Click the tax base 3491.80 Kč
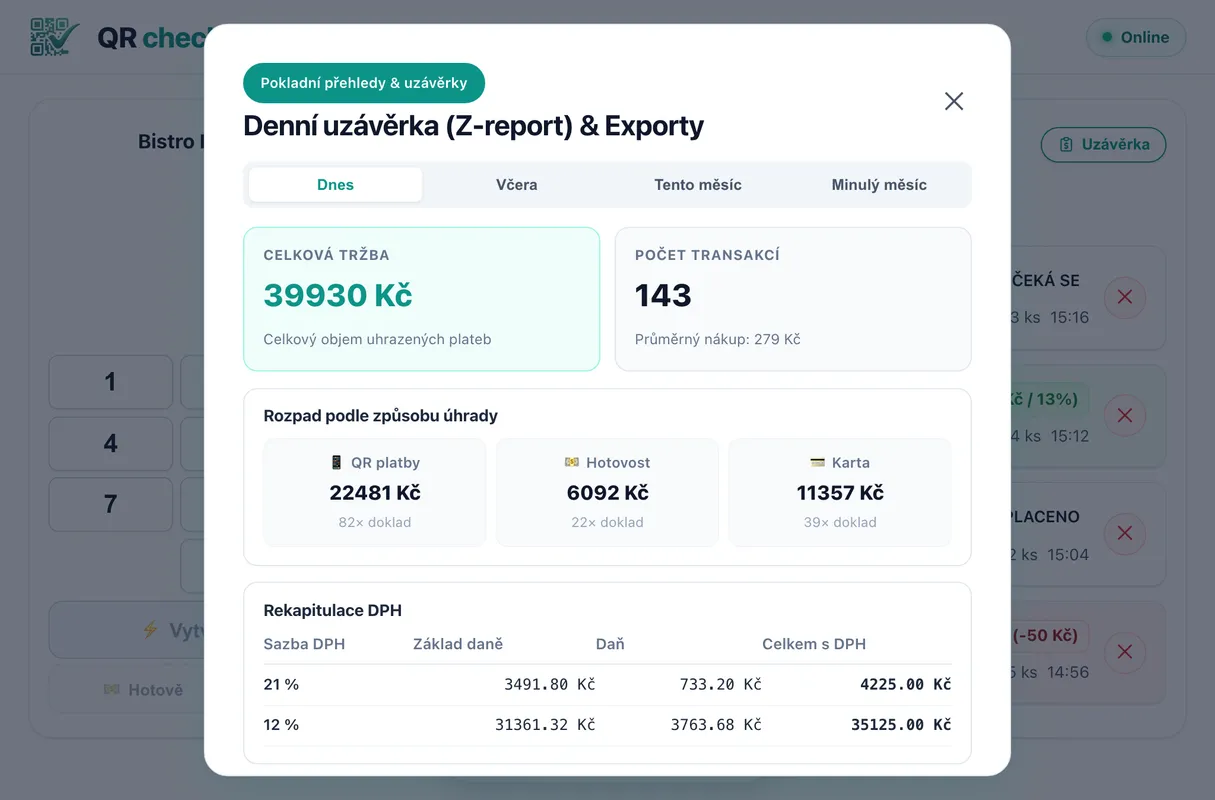Viewport: 1215px width, 800px height. [549, 685]
